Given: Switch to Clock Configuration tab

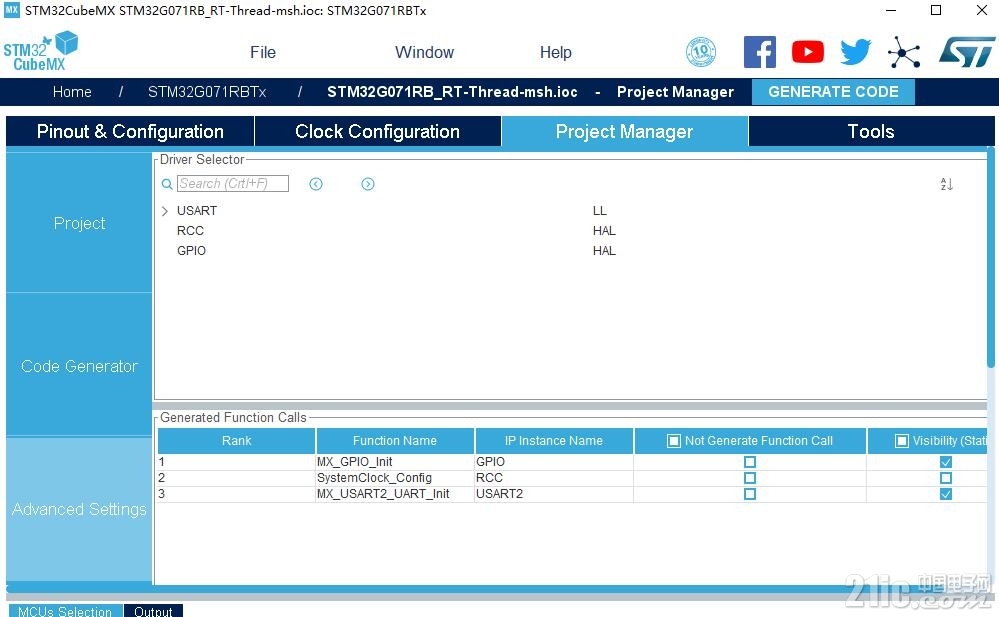Looking at the screenshot, I should [x=377, y=131].
